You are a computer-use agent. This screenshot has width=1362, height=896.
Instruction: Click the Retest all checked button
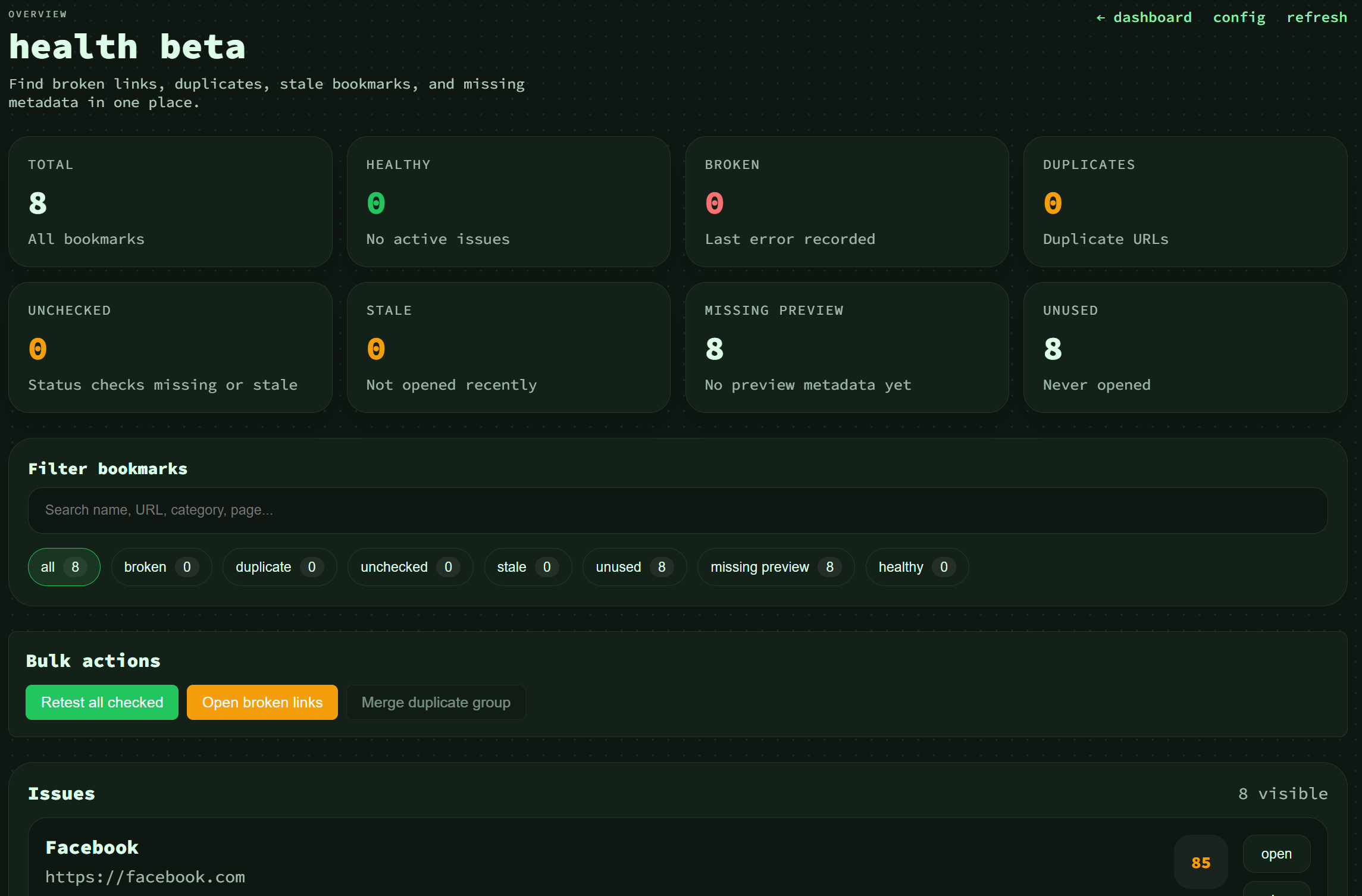pos(102,702)
